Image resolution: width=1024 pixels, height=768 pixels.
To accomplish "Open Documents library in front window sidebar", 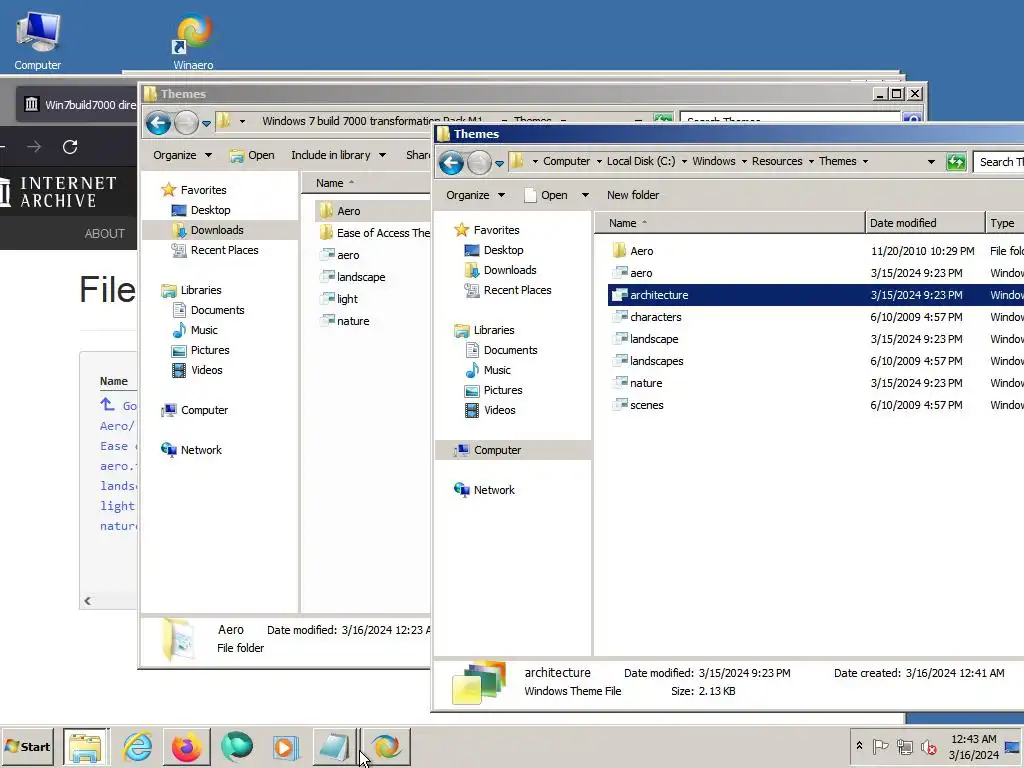I will [510, 350].
